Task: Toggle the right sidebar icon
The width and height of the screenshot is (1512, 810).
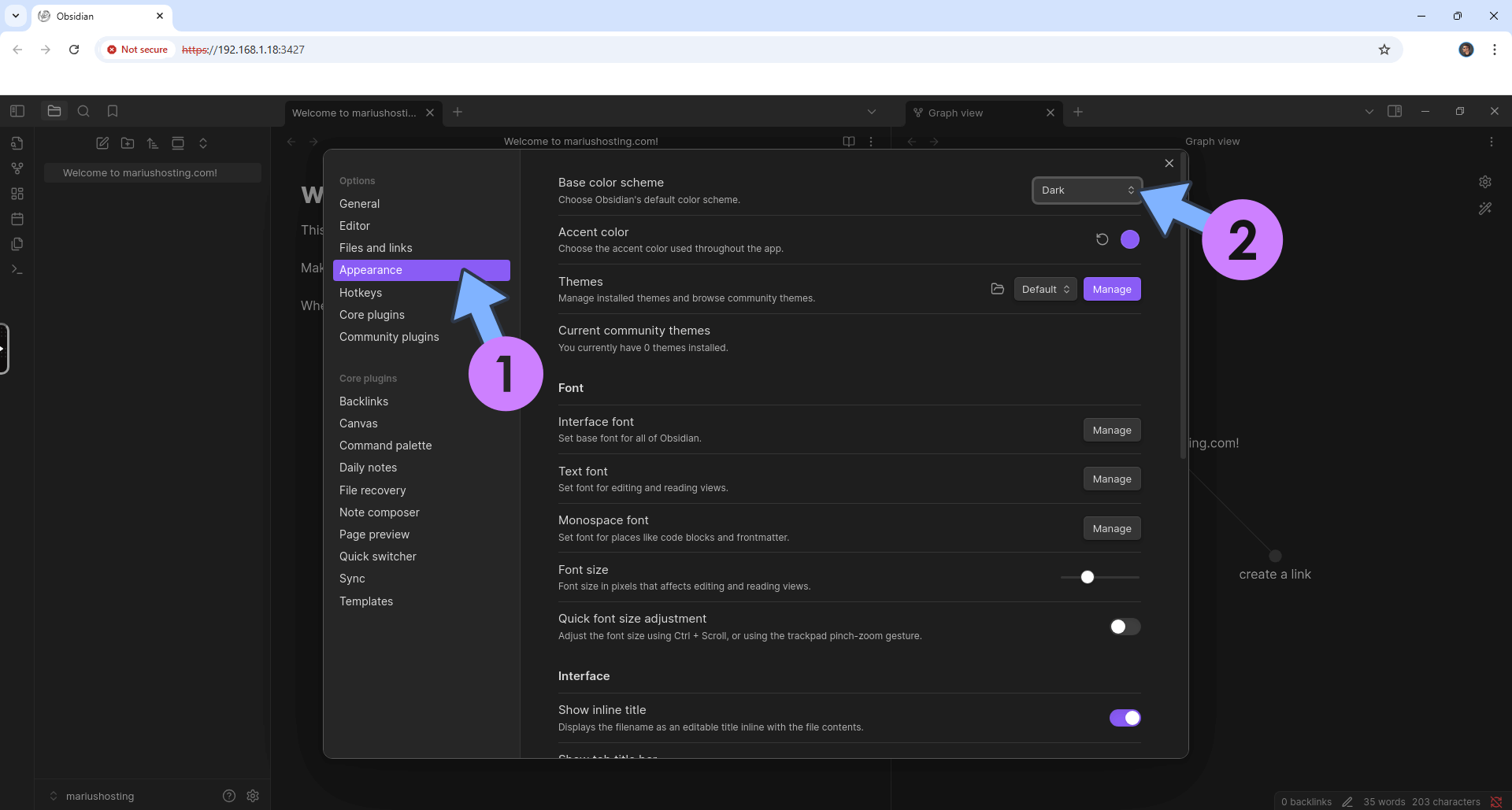Action: [1395, 111]
